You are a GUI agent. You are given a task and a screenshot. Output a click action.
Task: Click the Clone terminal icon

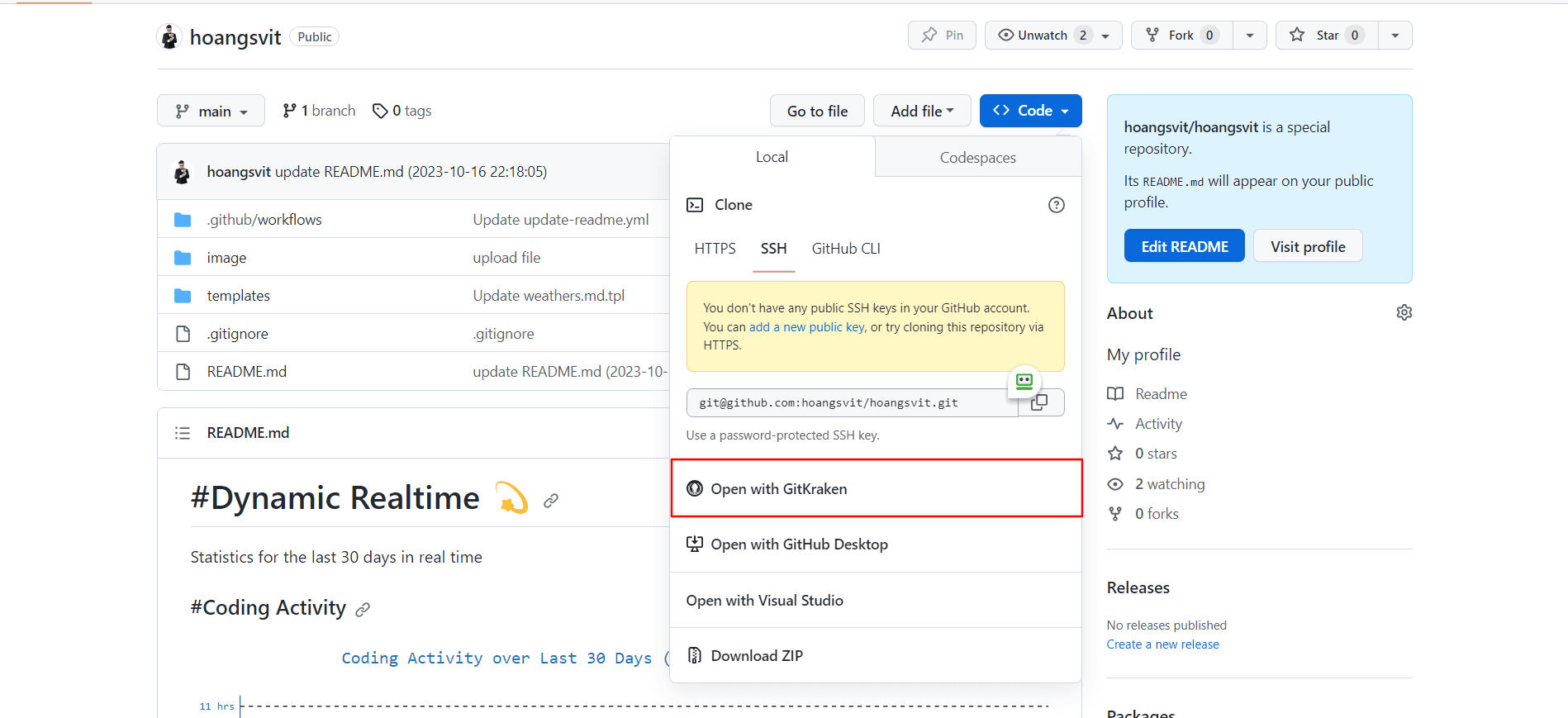(x=695, y=205)
